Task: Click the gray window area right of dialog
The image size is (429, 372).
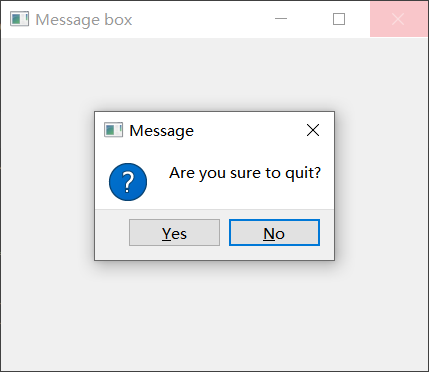Action: click(382, 186)
